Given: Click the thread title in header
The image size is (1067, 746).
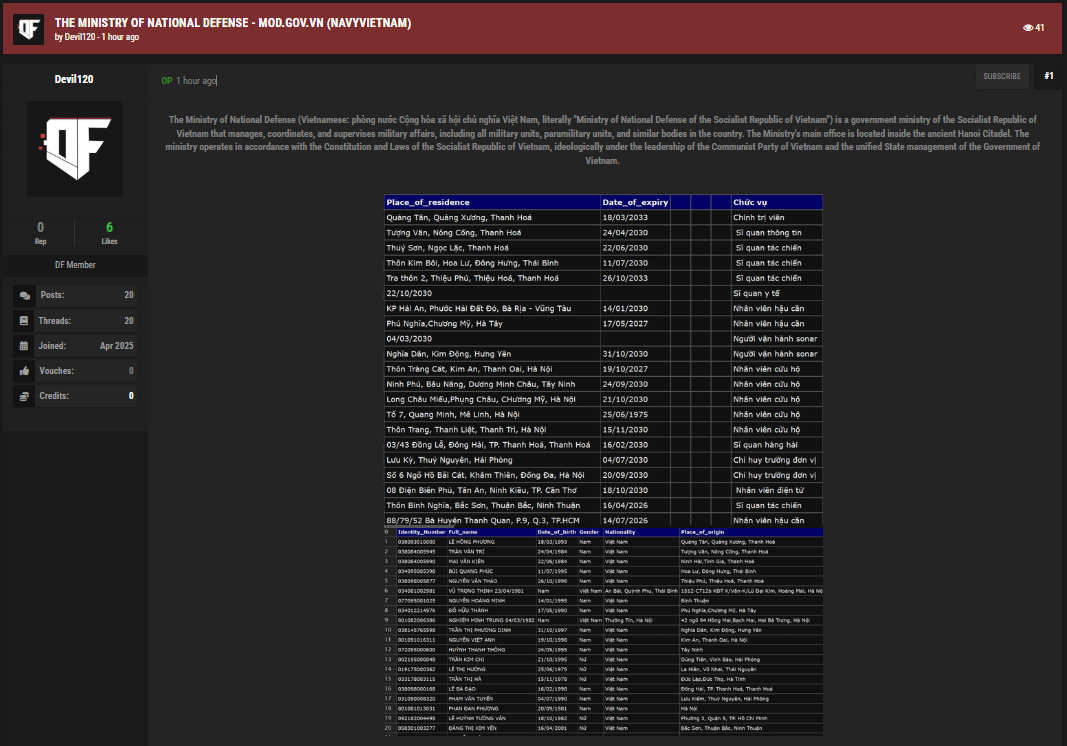Looking at the screenshot, I should (232, 22).
